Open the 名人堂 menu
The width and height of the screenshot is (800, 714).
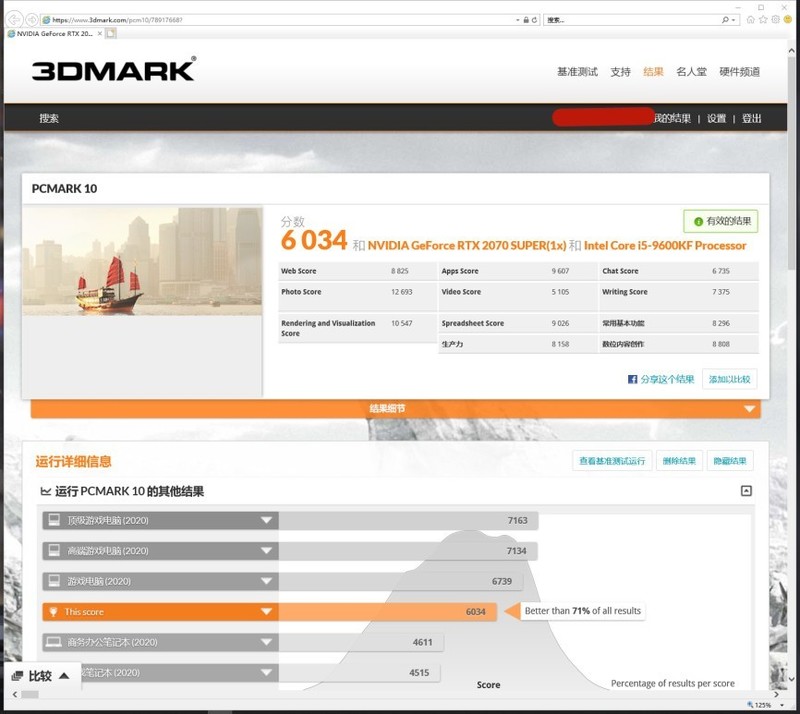pyautogui.click(x=691, y=71)
